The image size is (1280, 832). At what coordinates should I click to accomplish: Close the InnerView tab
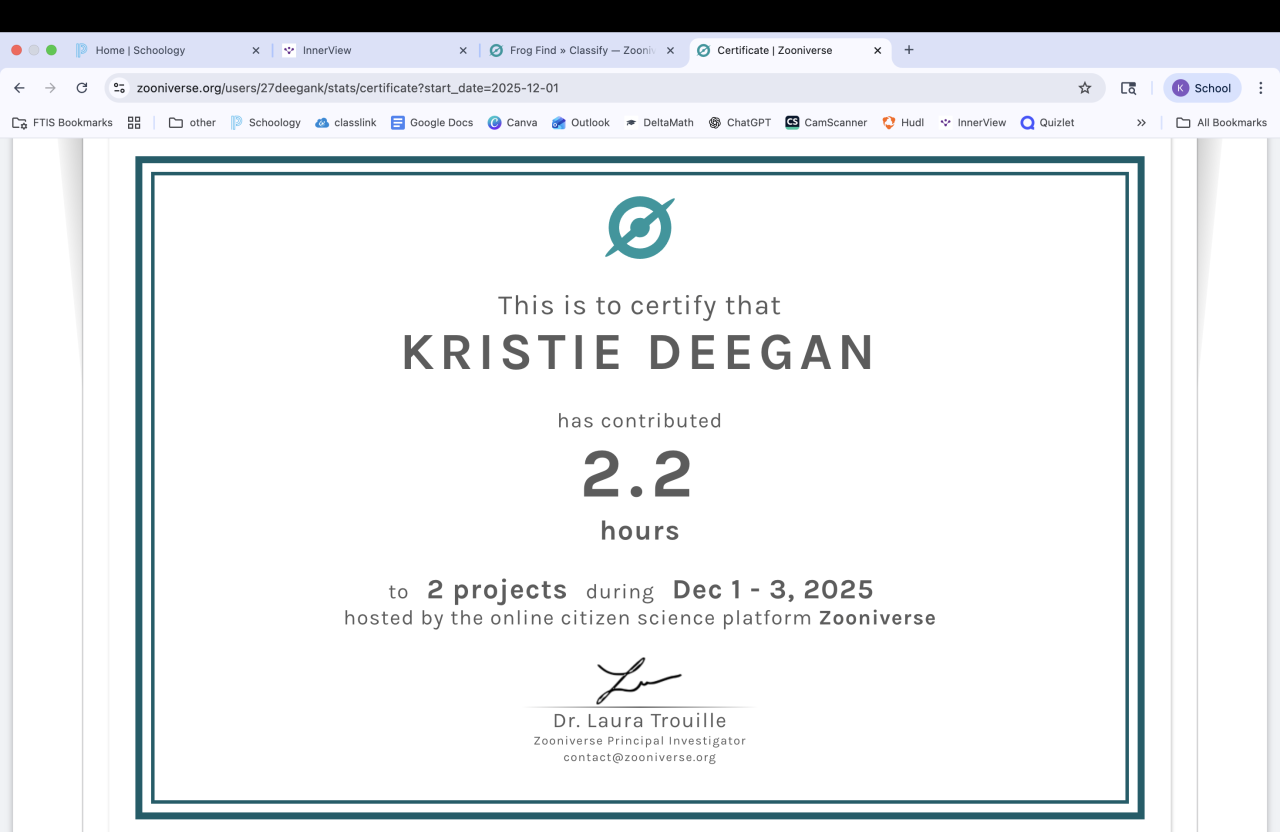pos(463,50)
